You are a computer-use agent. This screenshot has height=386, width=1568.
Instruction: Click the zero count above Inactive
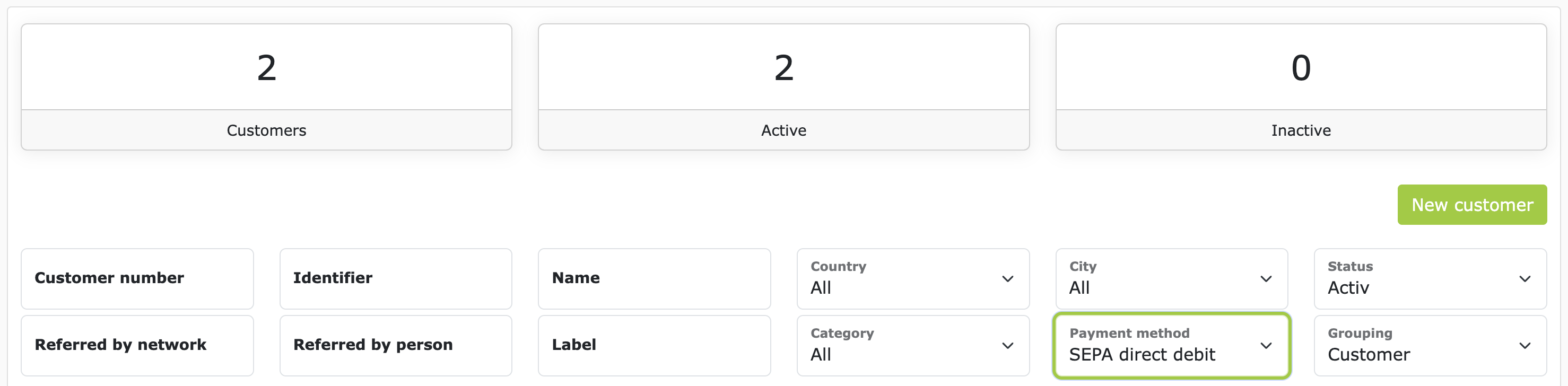pyautogui.click(x=1301, y=67)
